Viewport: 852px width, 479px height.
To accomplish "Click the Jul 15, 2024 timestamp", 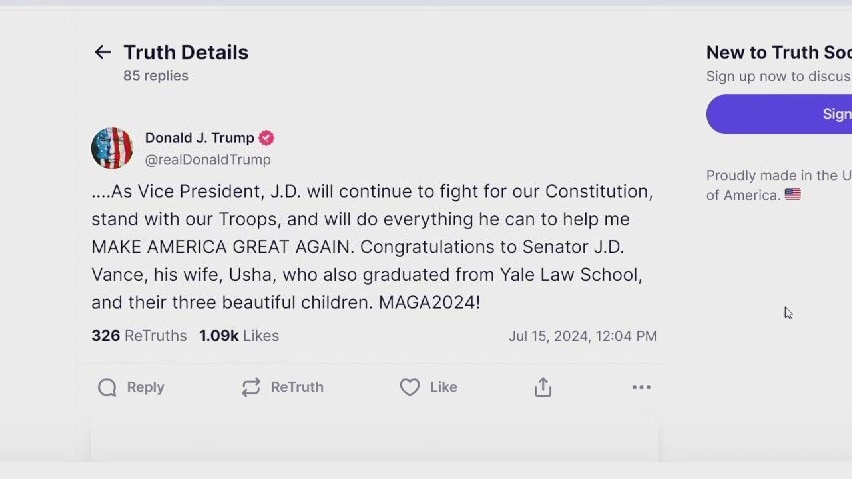I will click(582, 336).
